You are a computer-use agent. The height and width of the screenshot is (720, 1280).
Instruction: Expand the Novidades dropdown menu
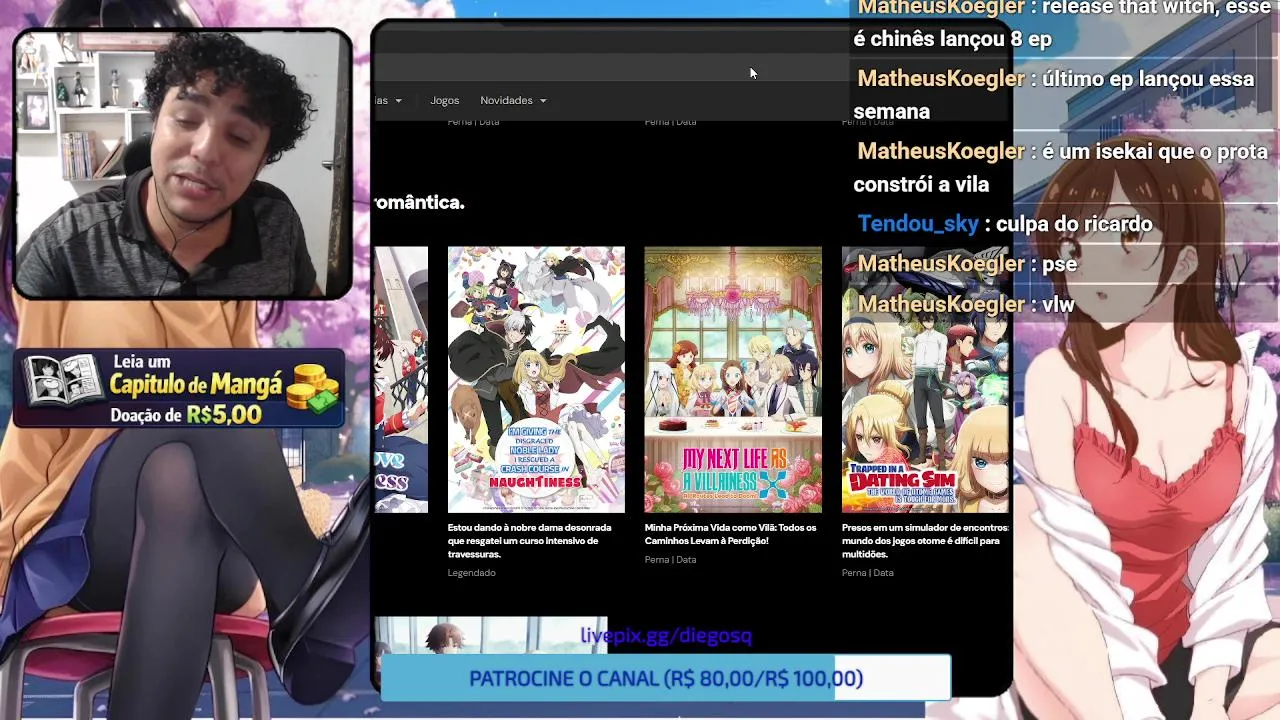pyautogui.click(x=513, y=100)
